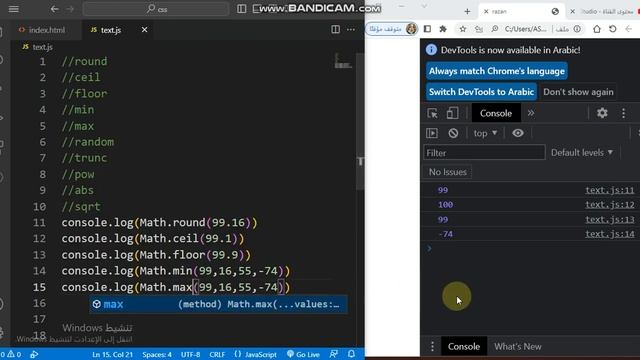
Task: Go forward with VS Code arrow
Action: (x=70, y=9)
